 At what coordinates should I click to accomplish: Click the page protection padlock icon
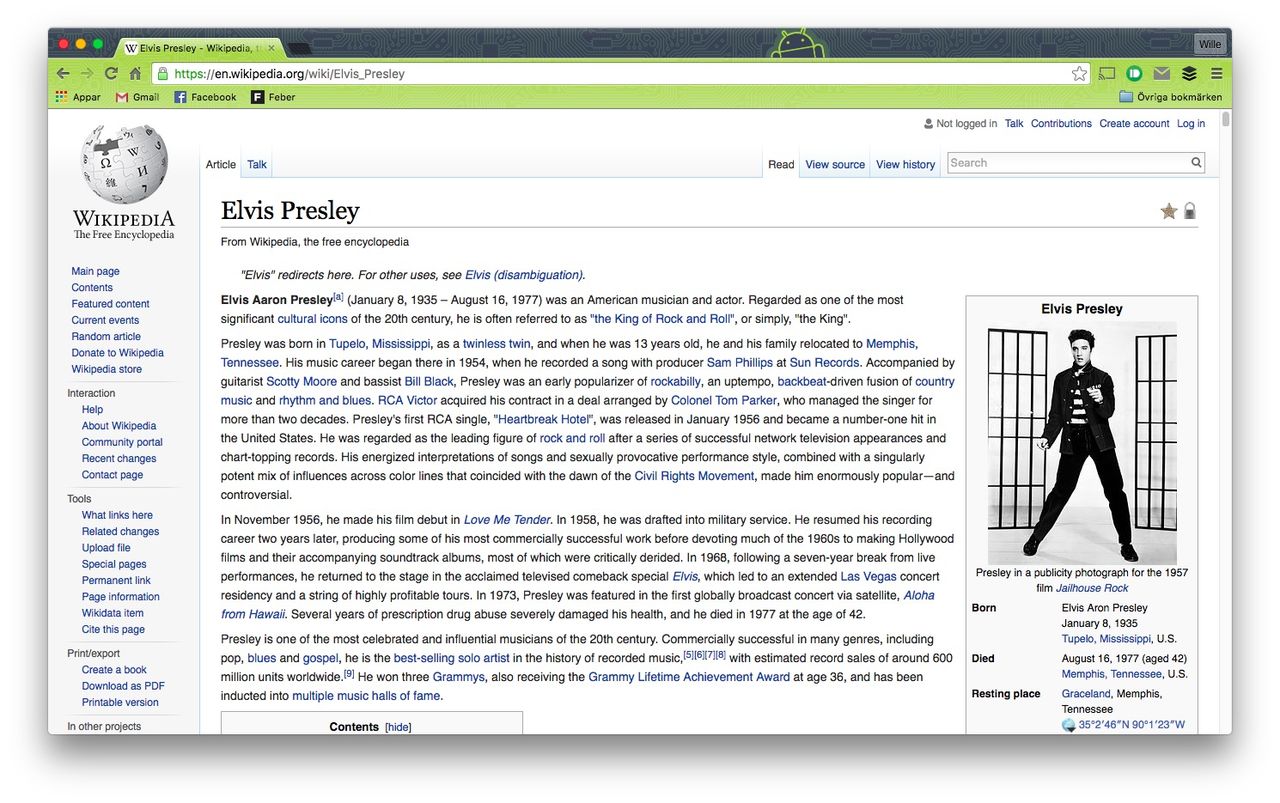[x=1189, y=211]
